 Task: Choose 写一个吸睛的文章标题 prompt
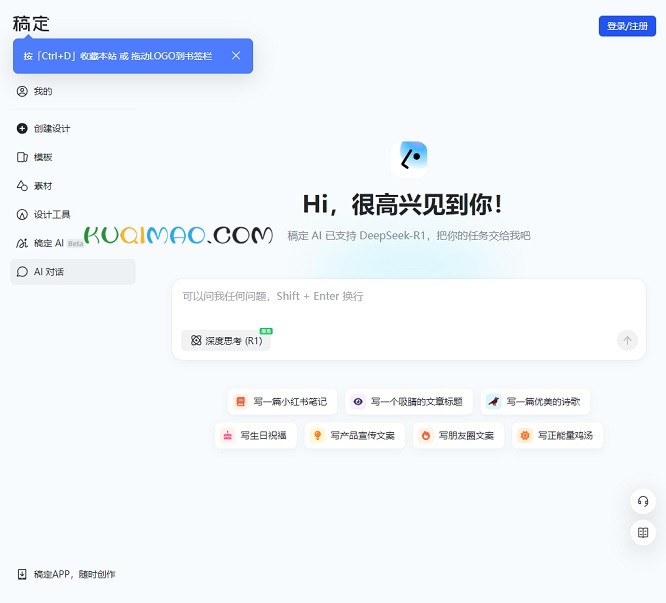[409, 401]
